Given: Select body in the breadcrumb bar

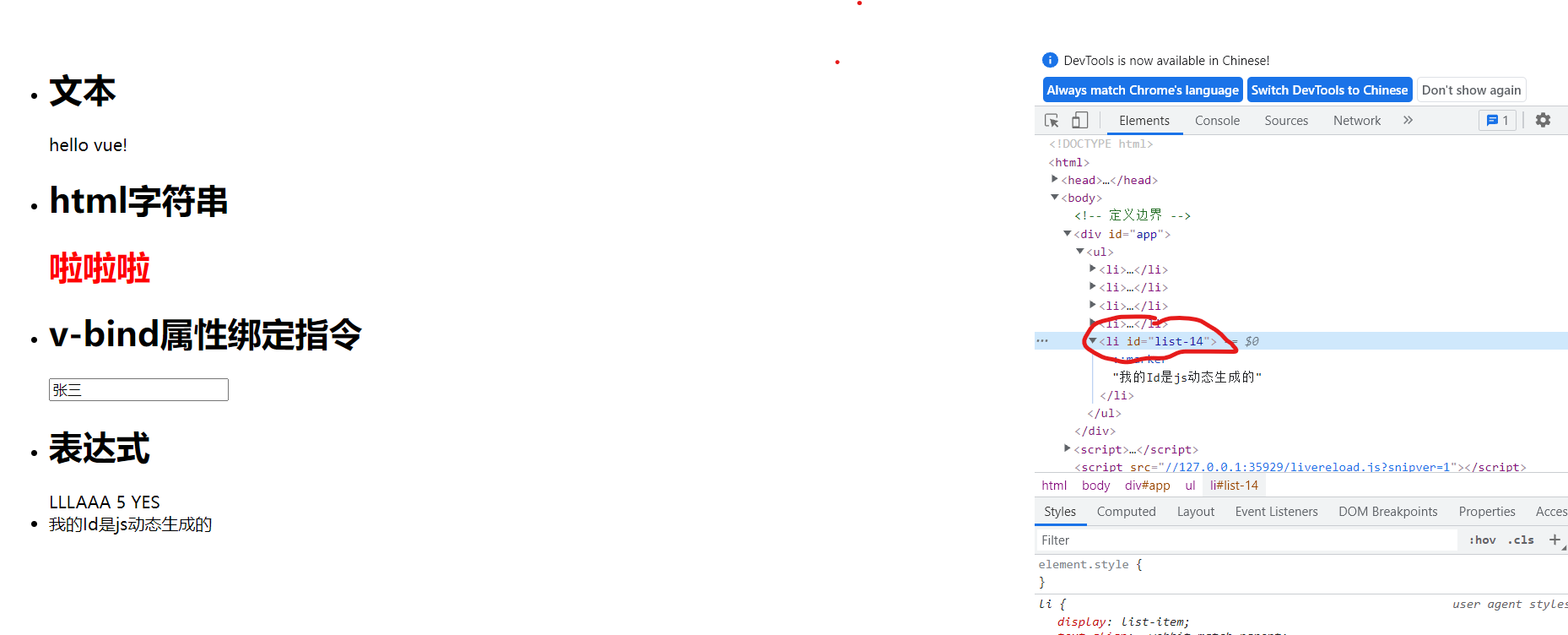Looking at the screenshot, I should [x=1095, y=486].
